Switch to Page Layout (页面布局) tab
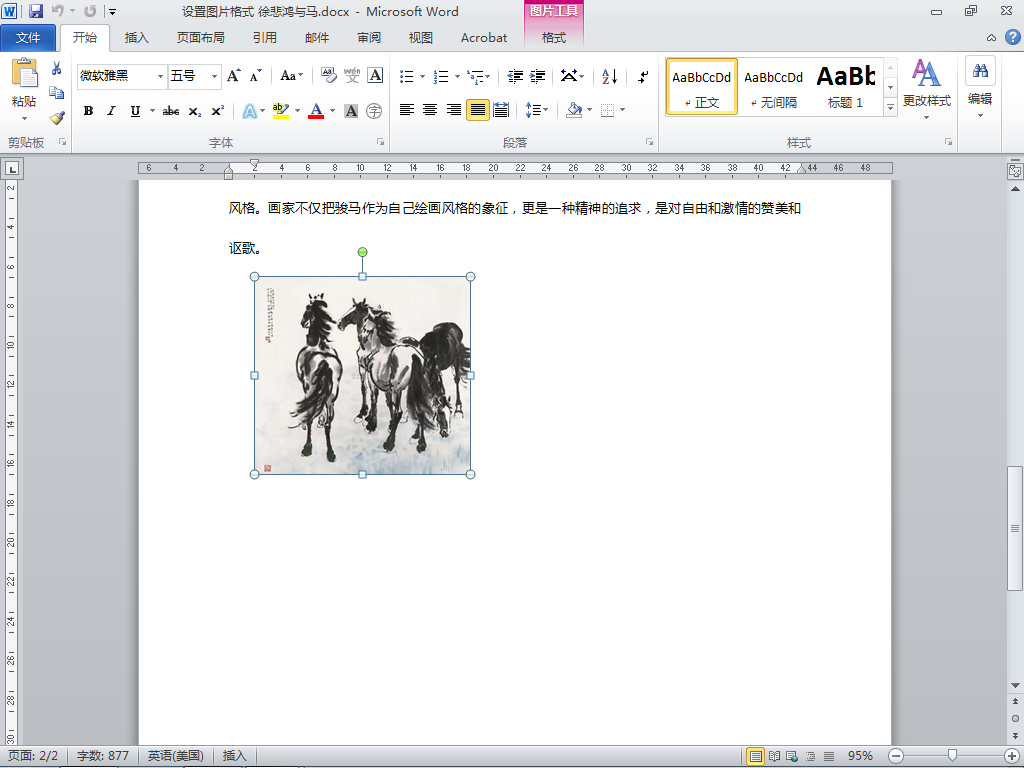The height and width of the screenshot is (768, 1024). tap(200, 38)
